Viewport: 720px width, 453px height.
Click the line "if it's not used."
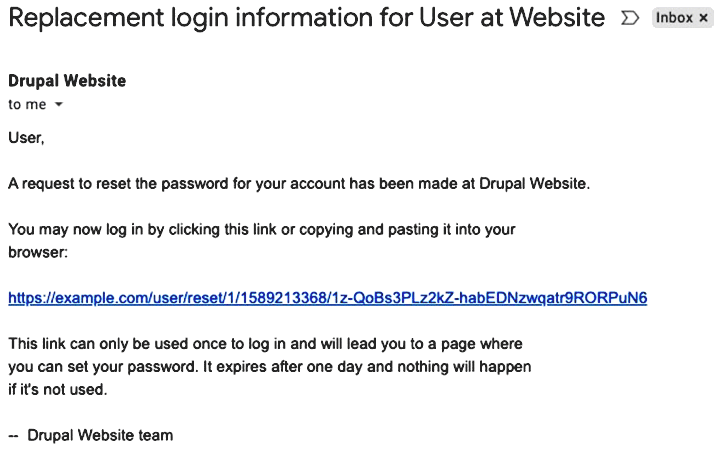[x=57, y=390]
